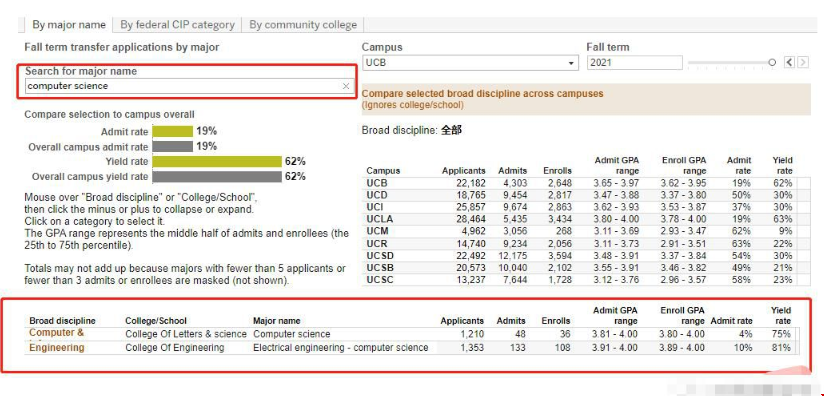The image size is (824, 396).
Task: Open By community college tab
Action: 303,25
